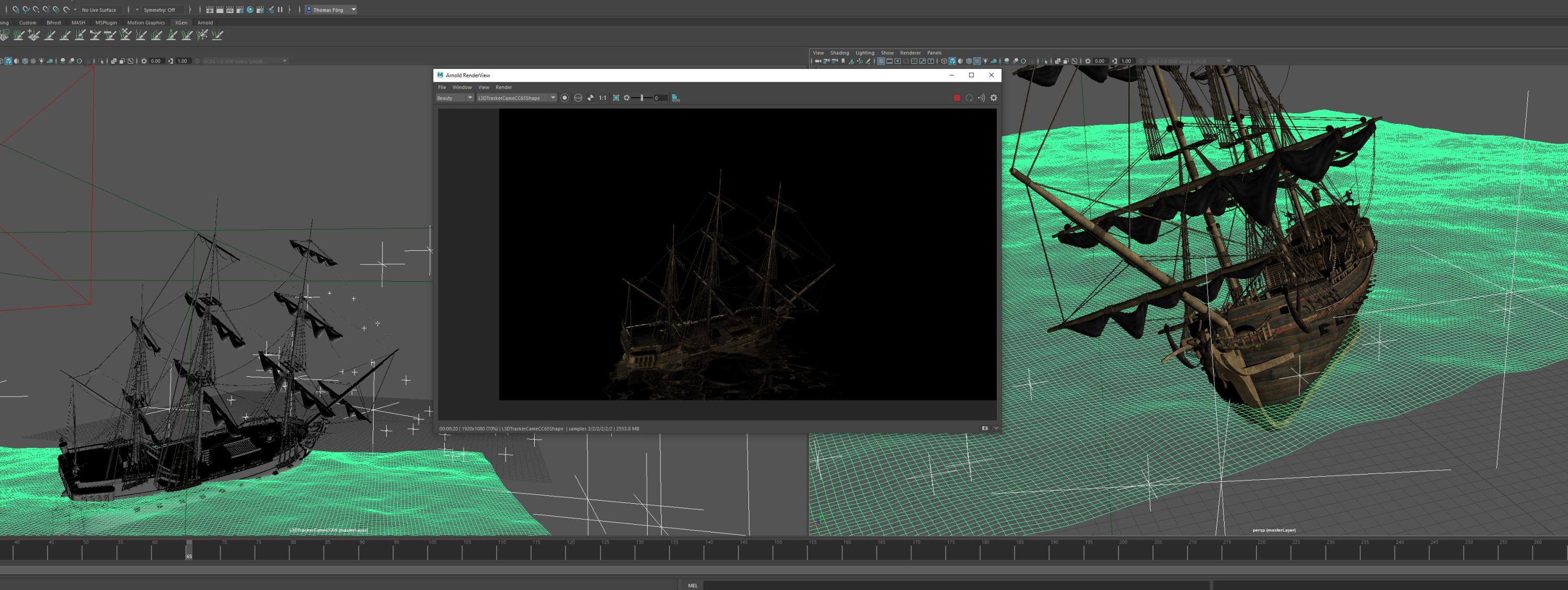Screen dimensions: 1568x590
Task: Toggle textured display in right viewport
Action: 977,61
